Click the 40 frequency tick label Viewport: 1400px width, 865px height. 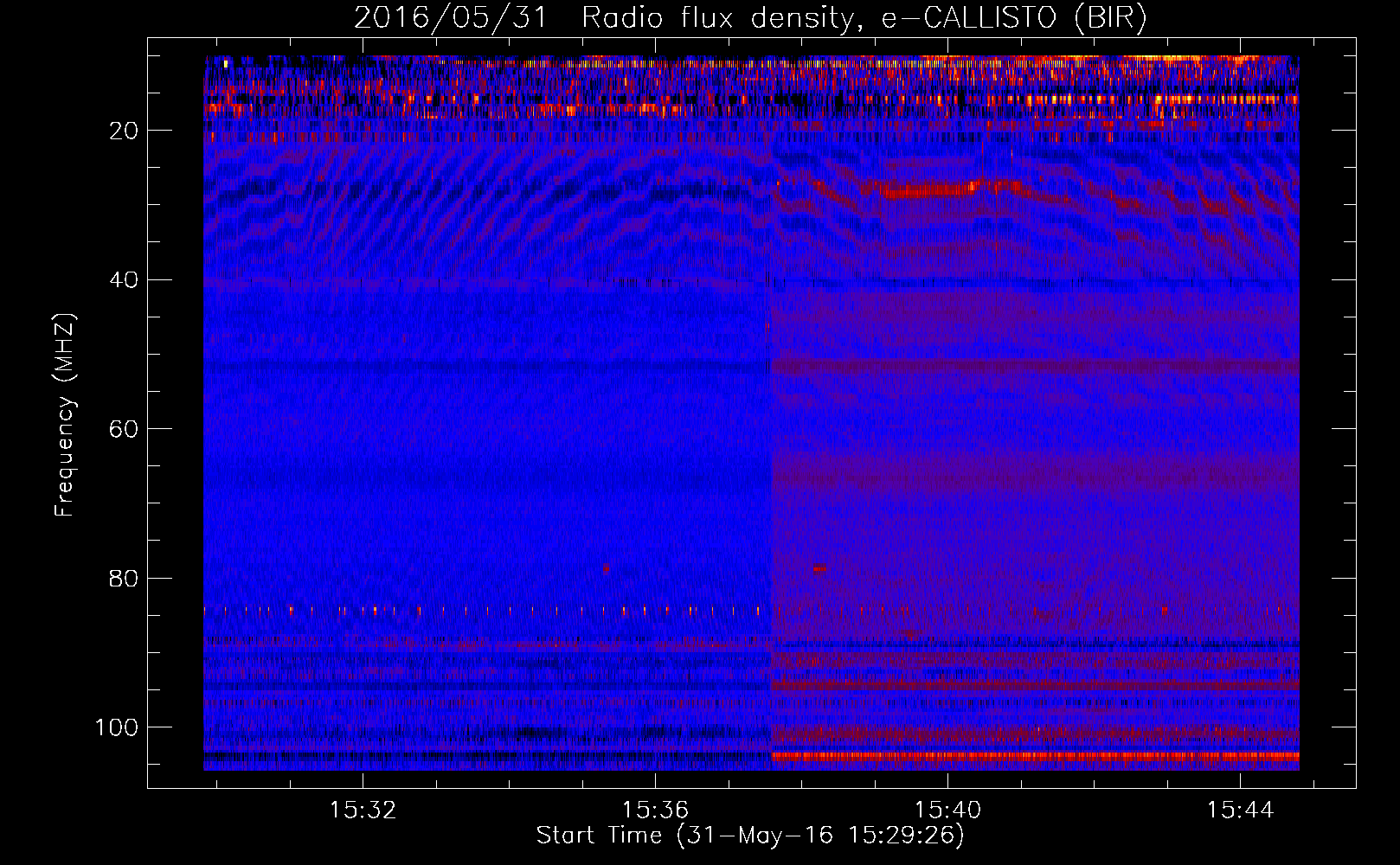tap(125, 280)
